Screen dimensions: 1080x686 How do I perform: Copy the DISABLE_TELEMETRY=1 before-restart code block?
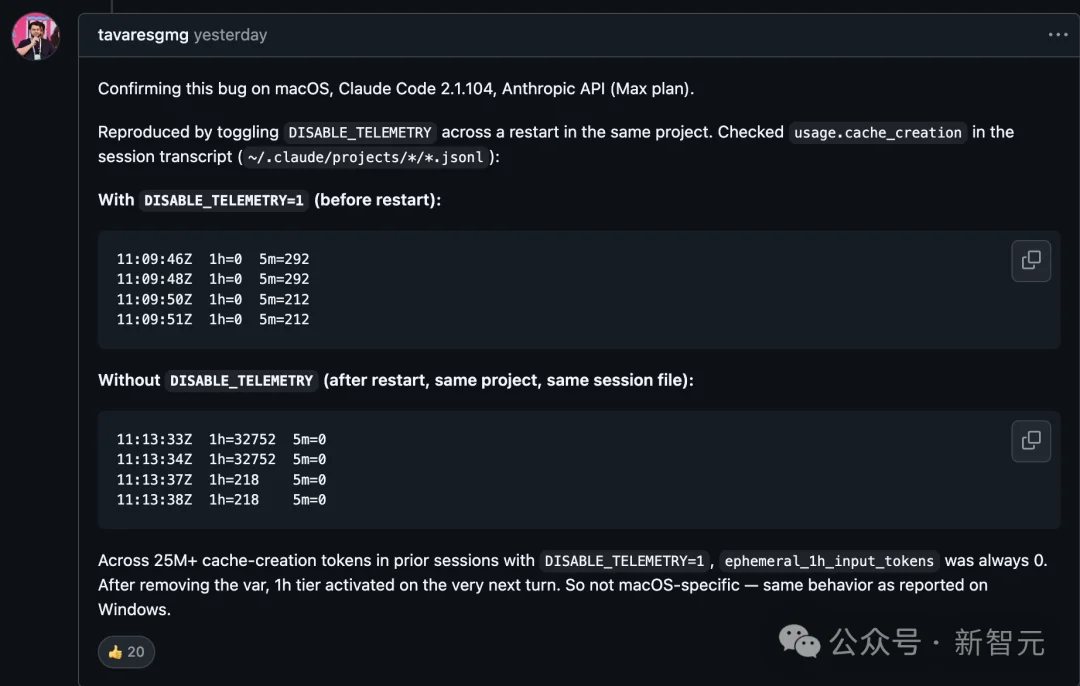coord(1031,261)
